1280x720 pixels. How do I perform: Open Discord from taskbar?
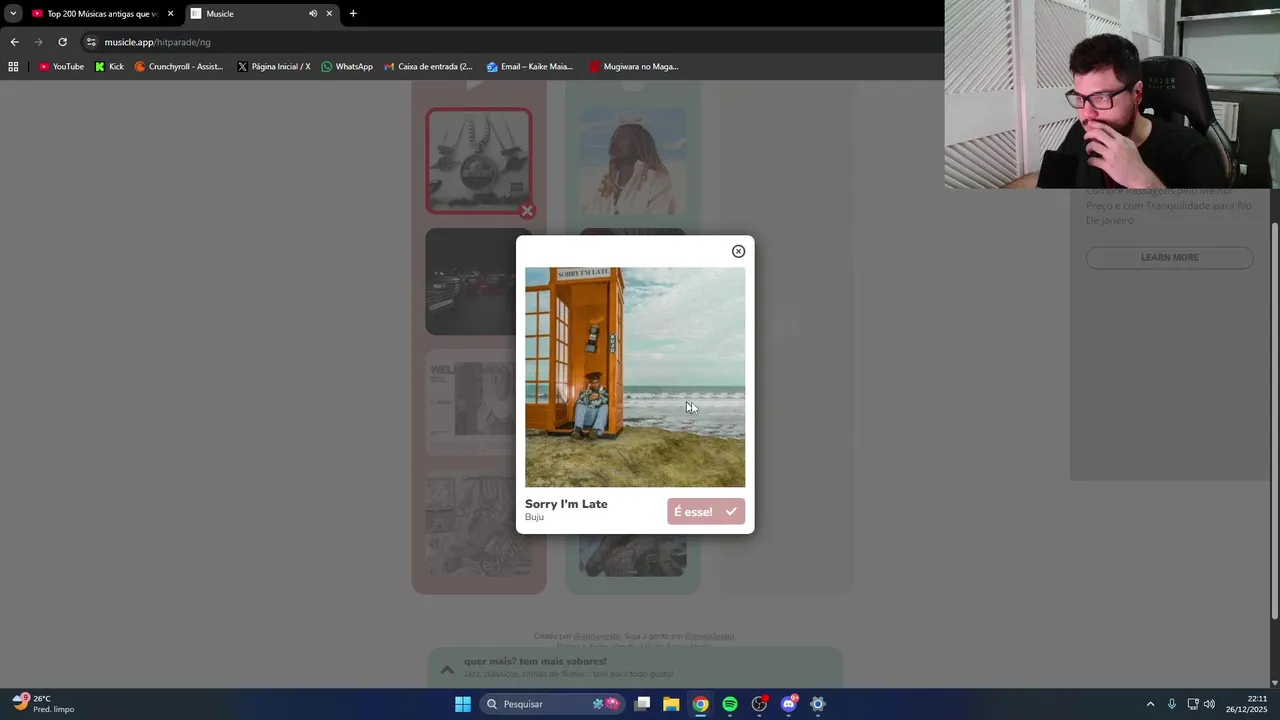coord(789,704)
